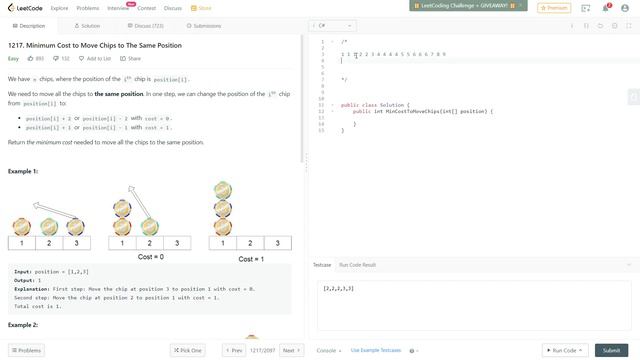640x360 pixels.
Task: Go to the Prev problem
Action: 234,350
